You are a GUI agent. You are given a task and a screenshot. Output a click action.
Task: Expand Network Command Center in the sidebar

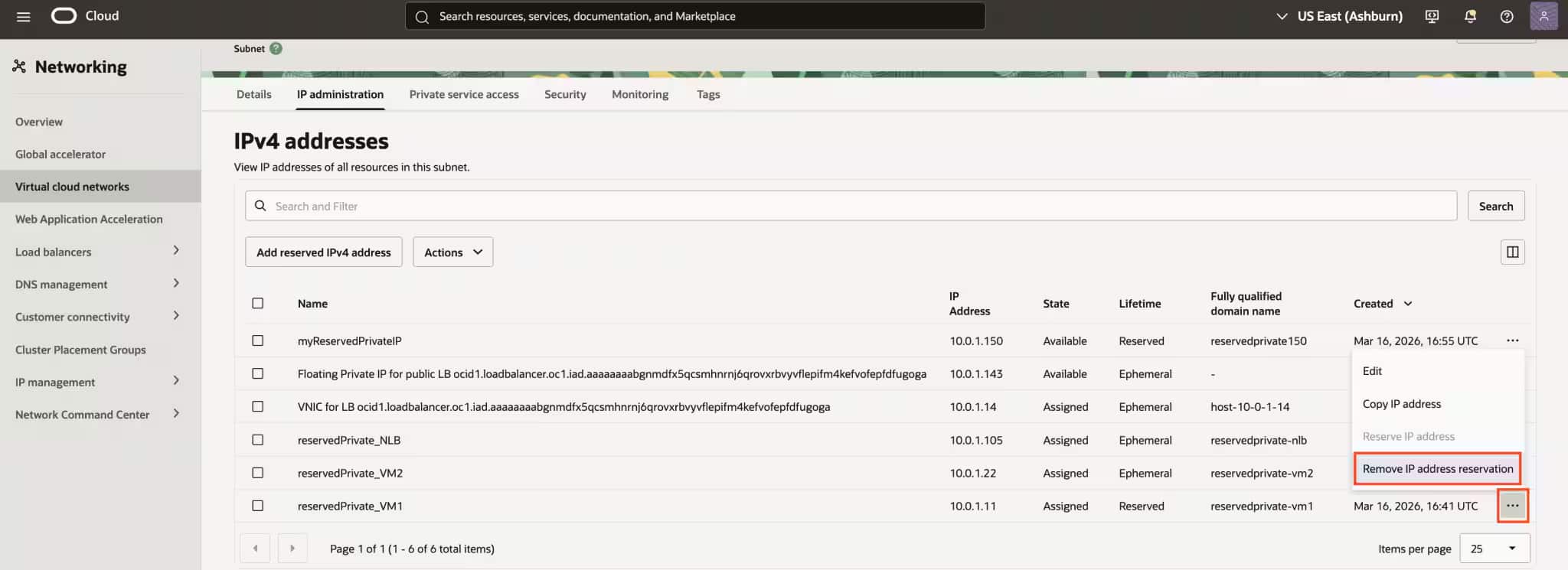pos(176,413)
